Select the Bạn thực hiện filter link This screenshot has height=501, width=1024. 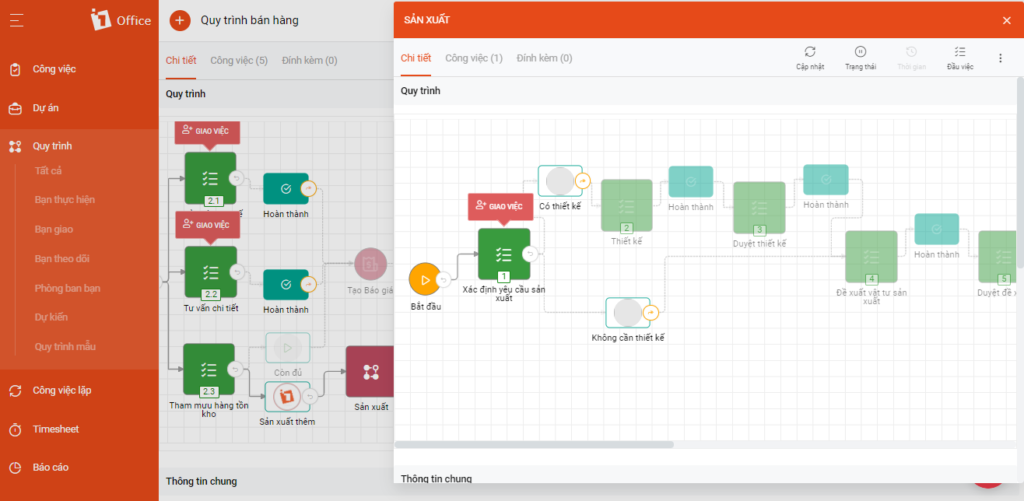pyautogui.click(x=59, y=199)
